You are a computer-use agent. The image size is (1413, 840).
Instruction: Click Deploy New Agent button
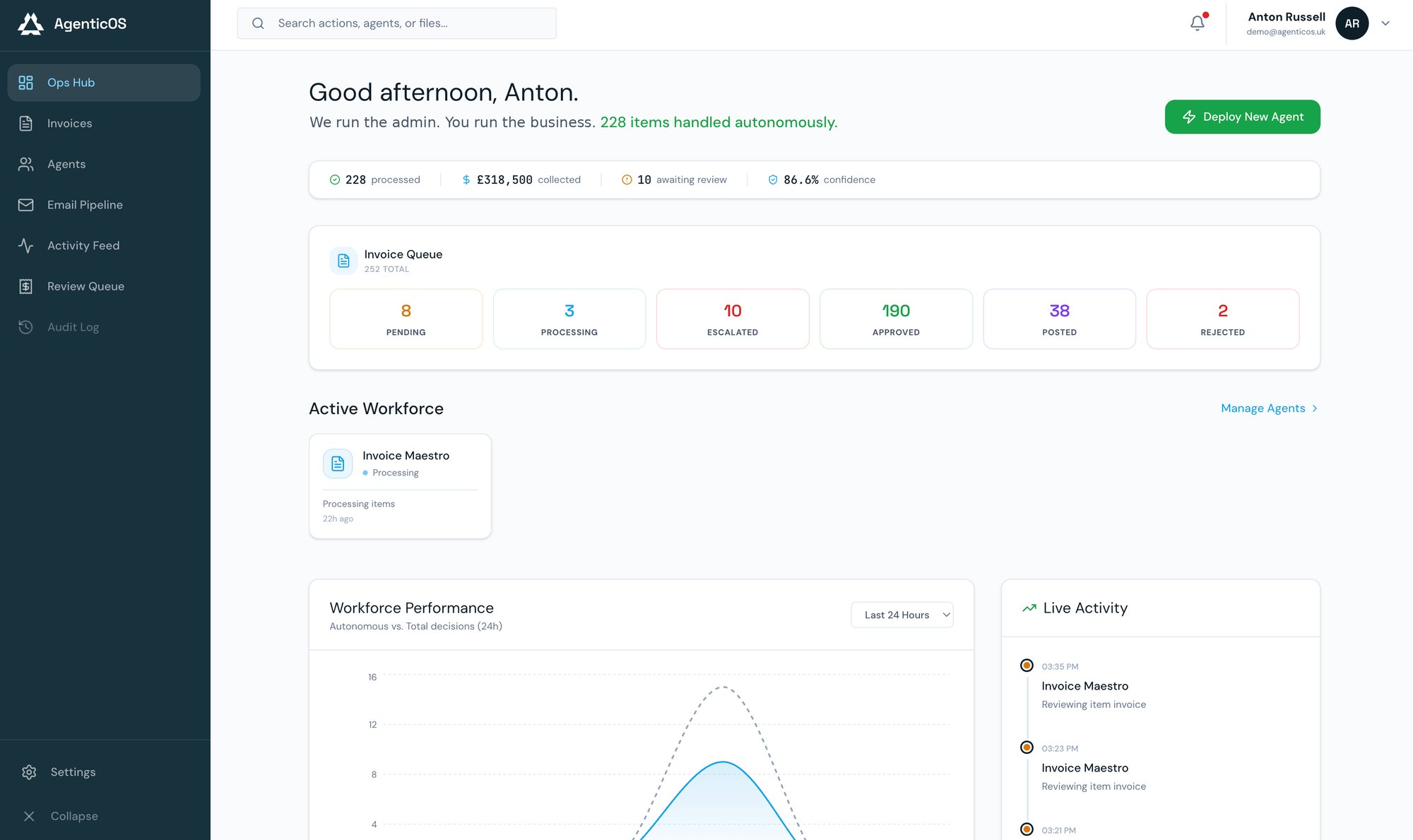(1242, 117)
